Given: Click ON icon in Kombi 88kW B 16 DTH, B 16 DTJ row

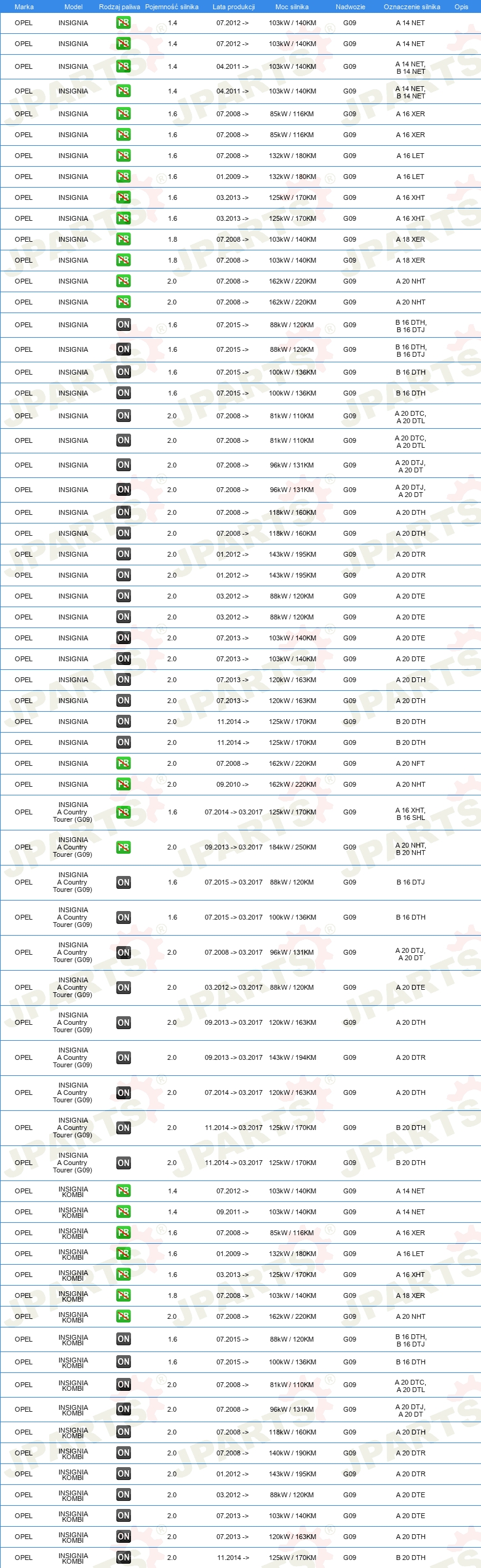Looking at the screenshot, I should tap(123, 1339).
